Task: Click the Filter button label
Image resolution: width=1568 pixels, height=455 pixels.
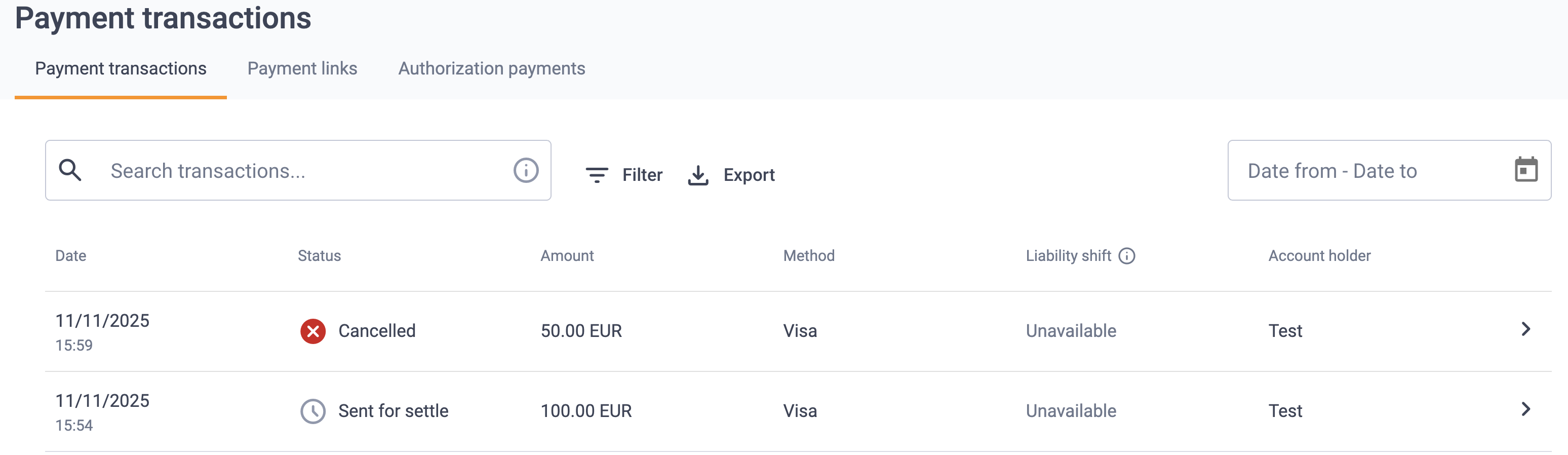Action: 642,175
